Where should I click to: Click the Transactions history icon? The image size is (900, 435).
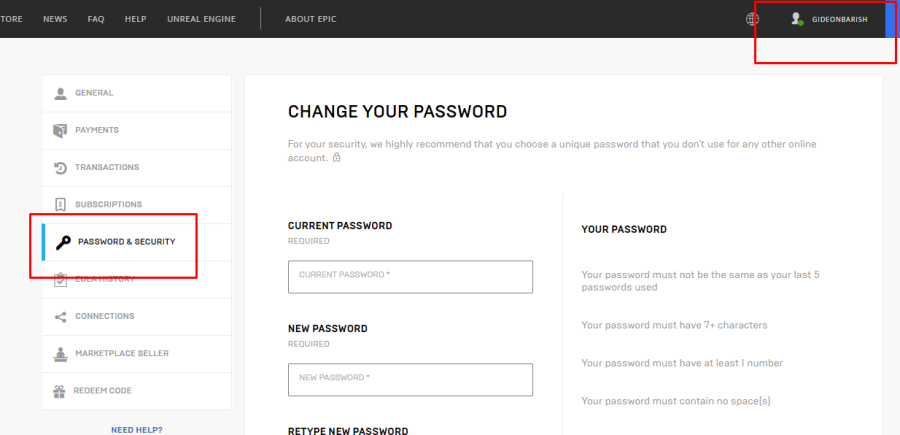(60, 167)
